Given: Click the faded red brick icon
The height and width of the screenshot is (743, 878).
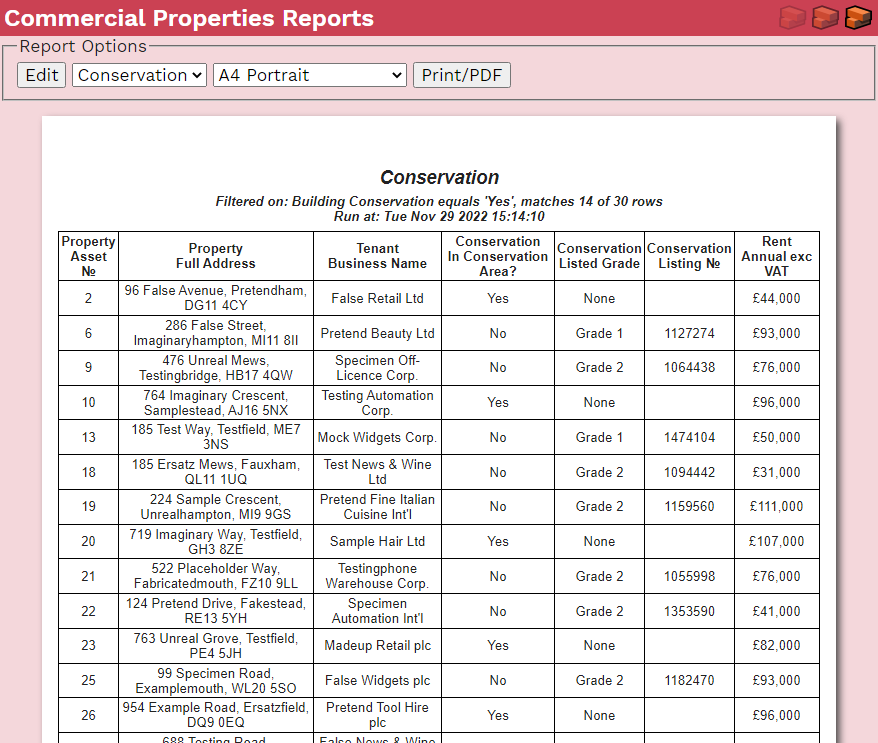Looking at the screenshot, I should pyautogui.click(x=792, y=18).
